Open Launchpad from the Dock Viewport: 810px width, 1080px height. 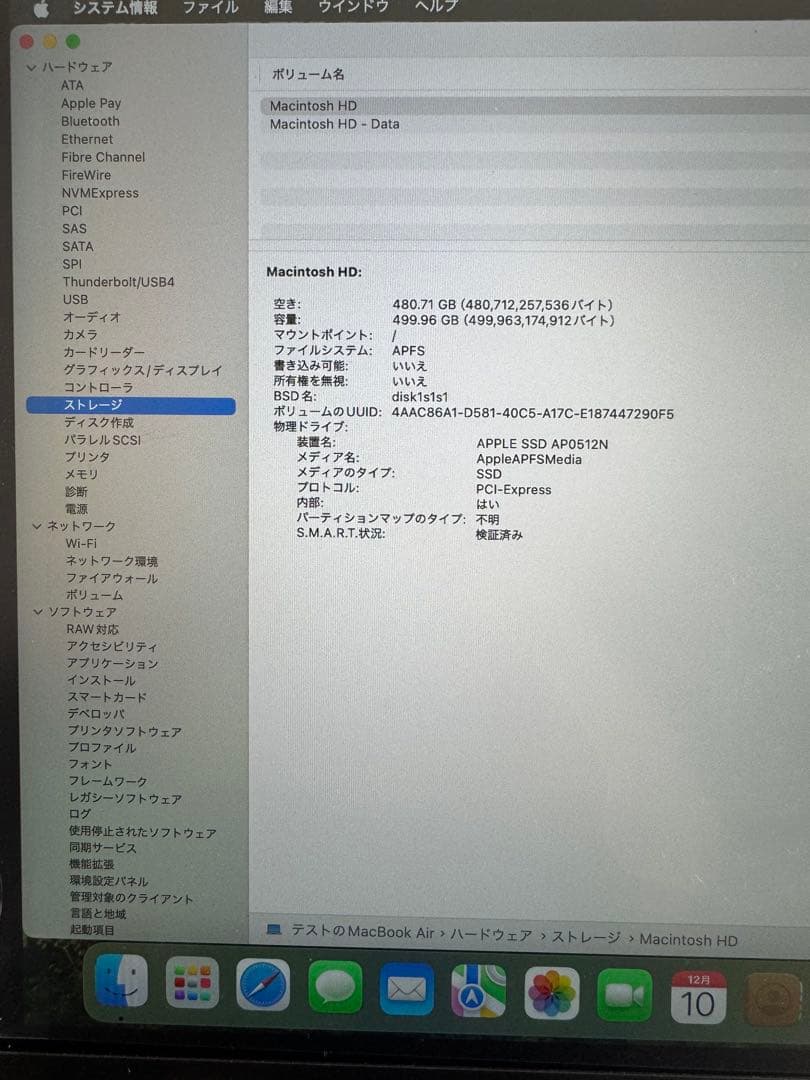click(192, 986)
